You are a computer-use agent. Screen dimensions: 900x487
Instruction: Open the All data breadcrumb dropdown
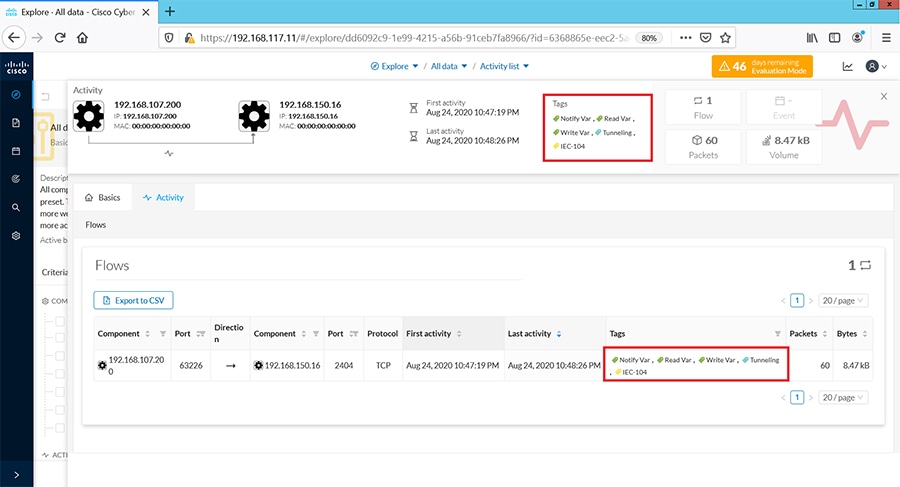pos(449,67)
